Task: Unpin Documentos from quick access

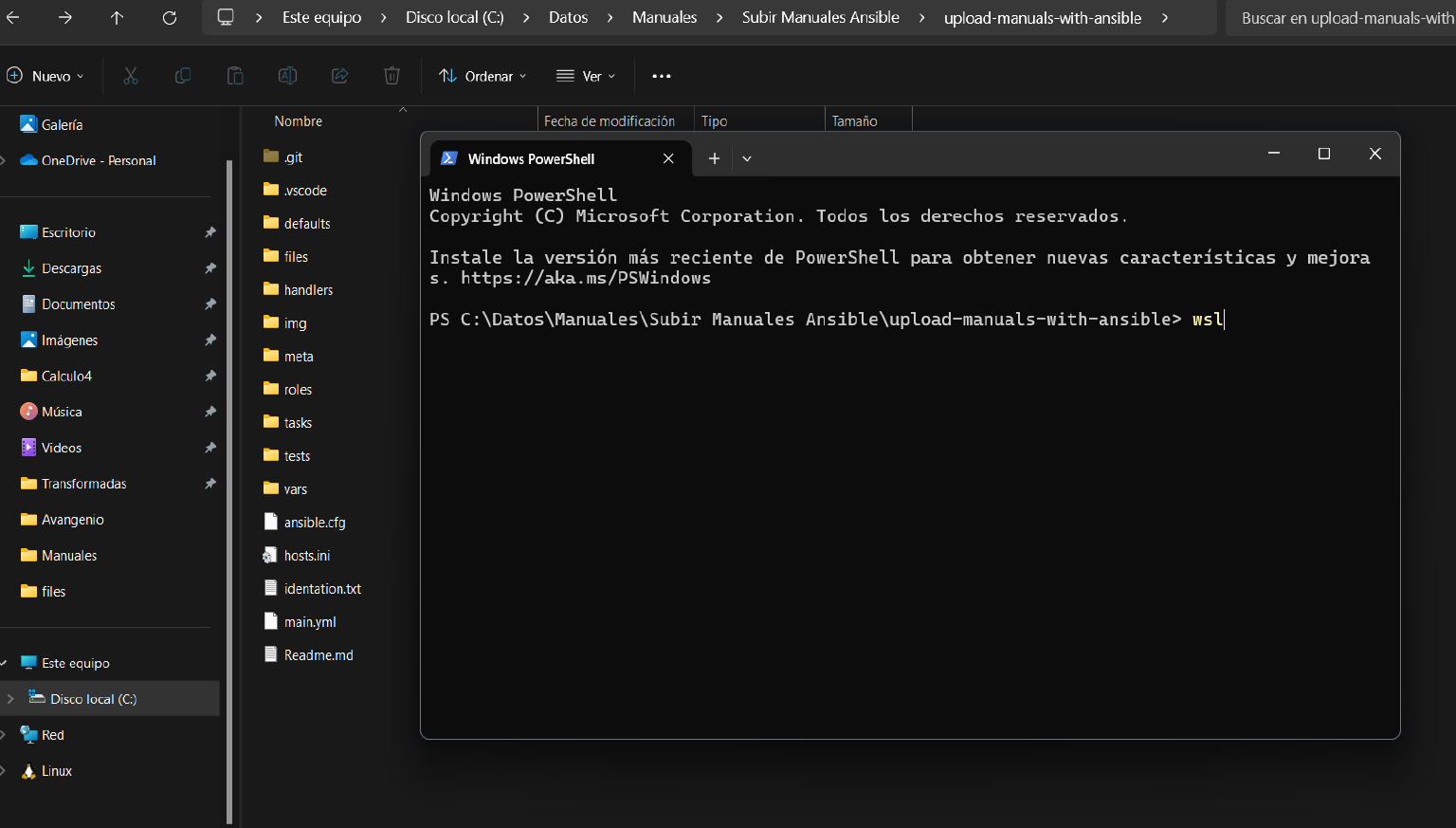Action: pos(210,304)
